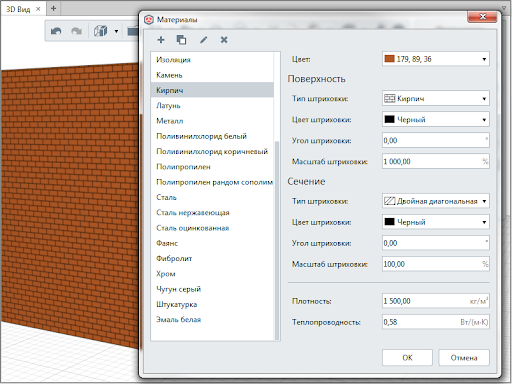Select Фаянс in materials list
The image size is (512, 384).
212,243
